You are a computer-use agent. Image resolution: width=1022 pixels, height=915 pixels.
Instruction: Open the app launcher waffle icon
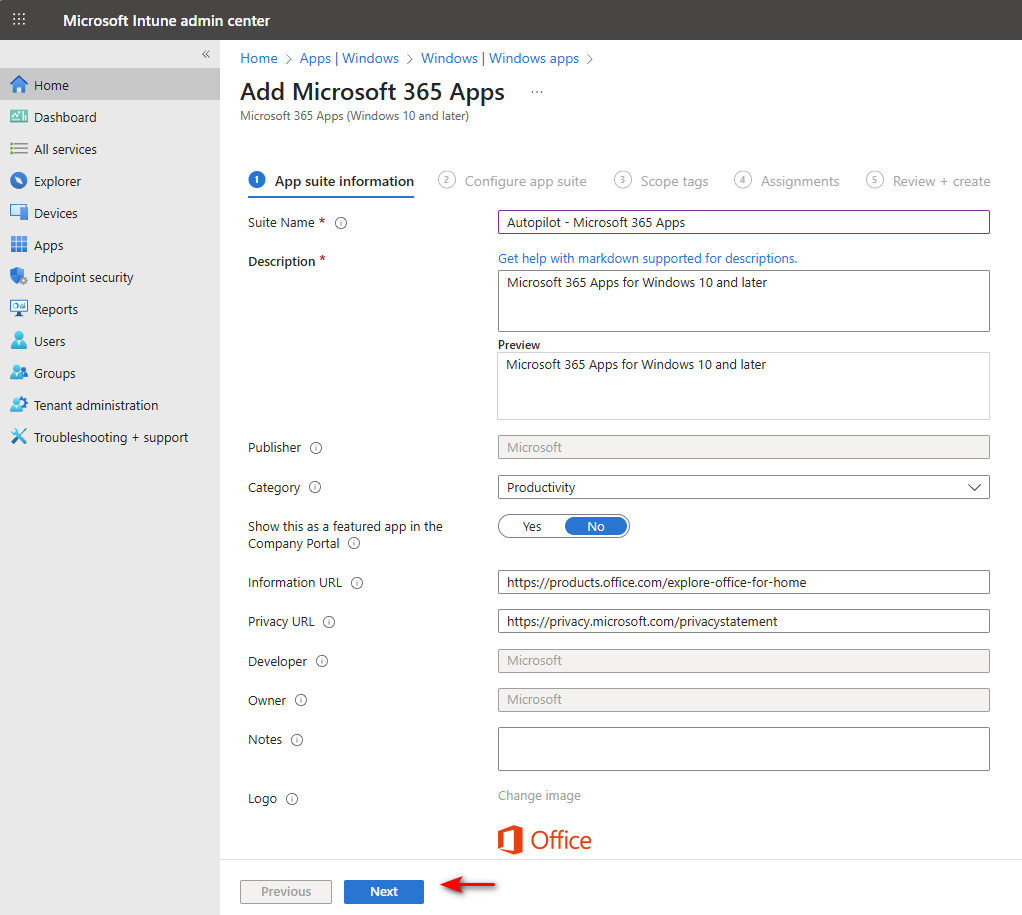[19, 20]
